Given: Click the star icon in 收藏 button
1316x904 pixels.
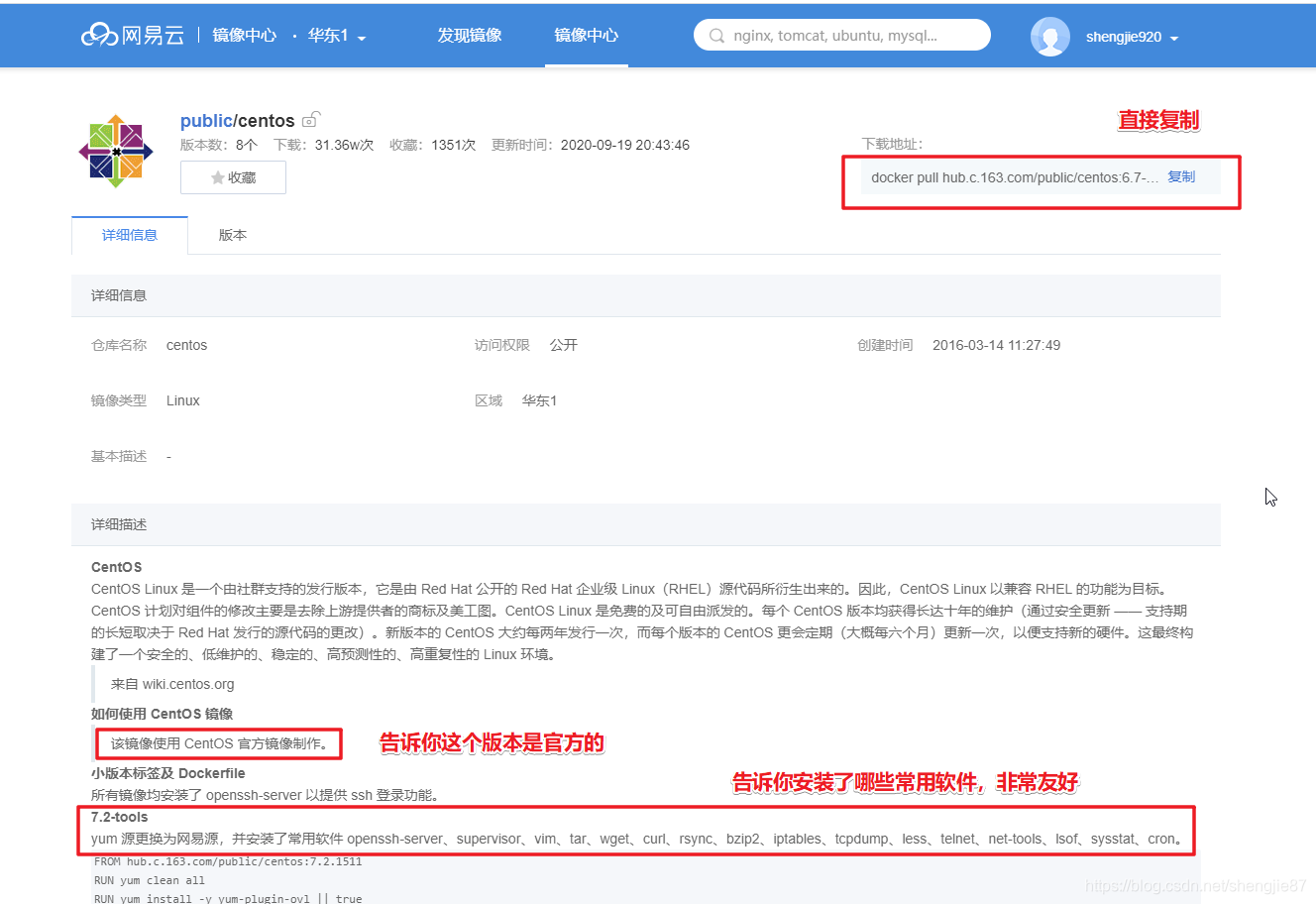Looking at the screenshot, I should click(x=217, y=177).
